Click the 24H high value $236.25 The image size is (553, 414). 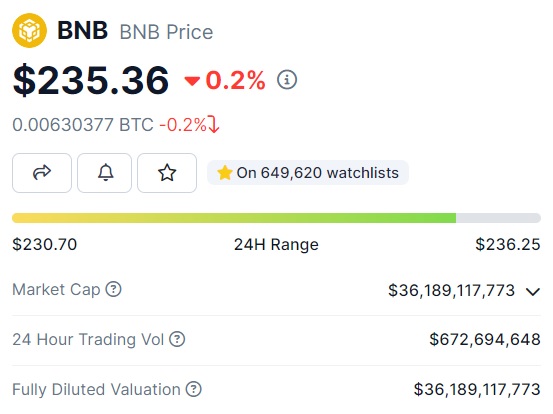click(508, 244)
